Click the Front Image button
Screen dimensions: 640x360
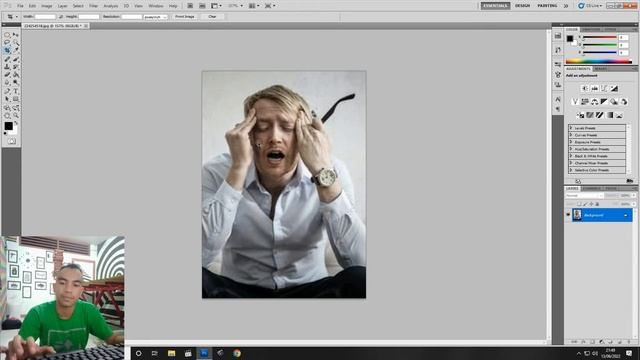point(184,17)
